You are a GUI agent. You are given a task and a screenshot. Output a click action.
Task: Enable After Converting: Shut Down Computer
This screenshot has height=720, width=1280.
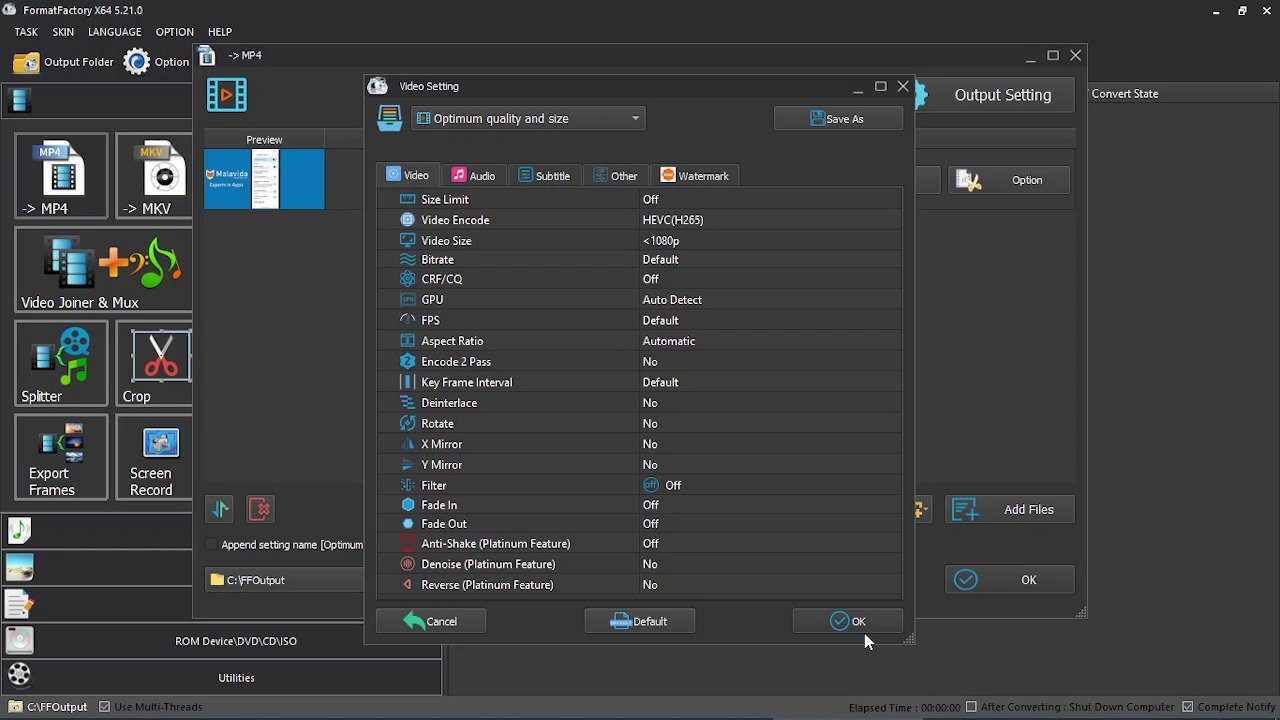coord(972,707)
